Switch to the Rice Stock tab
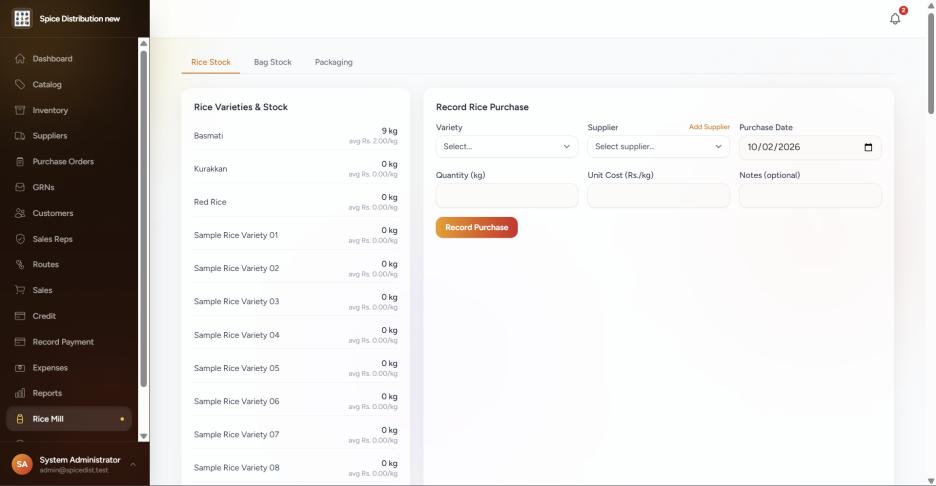Image resolution: width=936 pixels, height=486 pixels. tap(211, 62)
